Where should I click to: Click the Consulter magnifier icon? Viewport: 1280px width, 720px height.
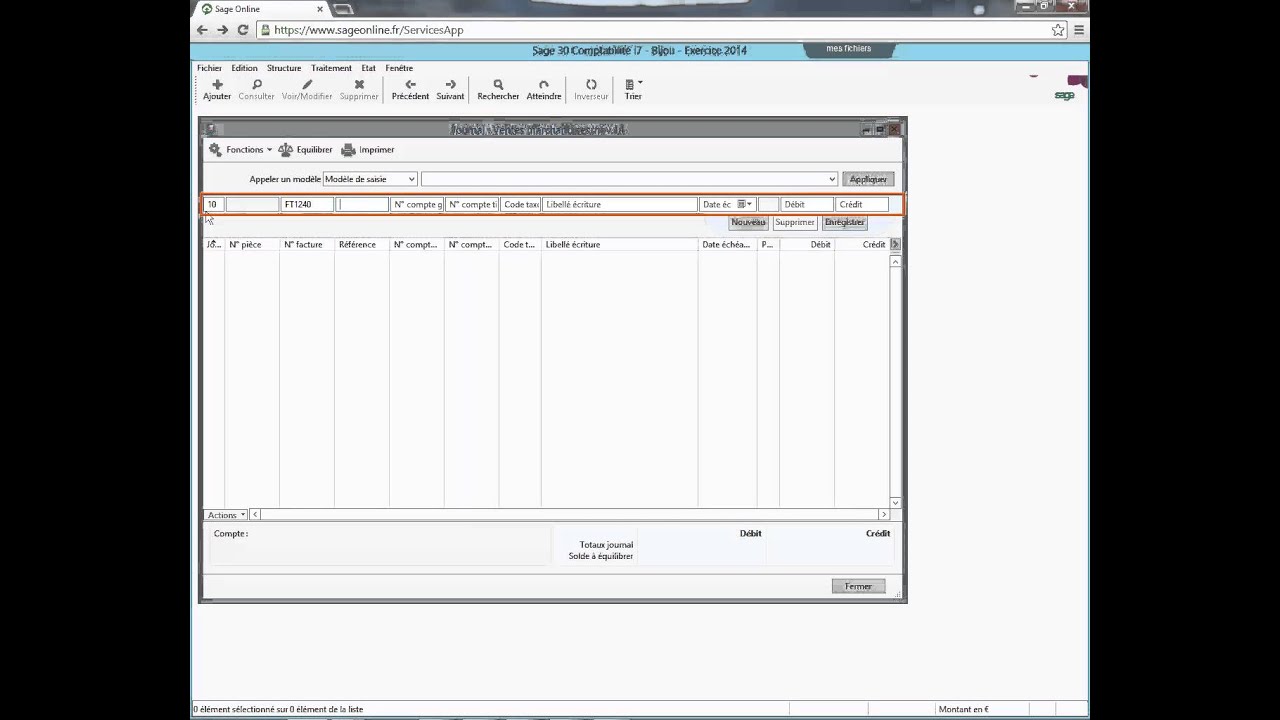pos(257,85)
